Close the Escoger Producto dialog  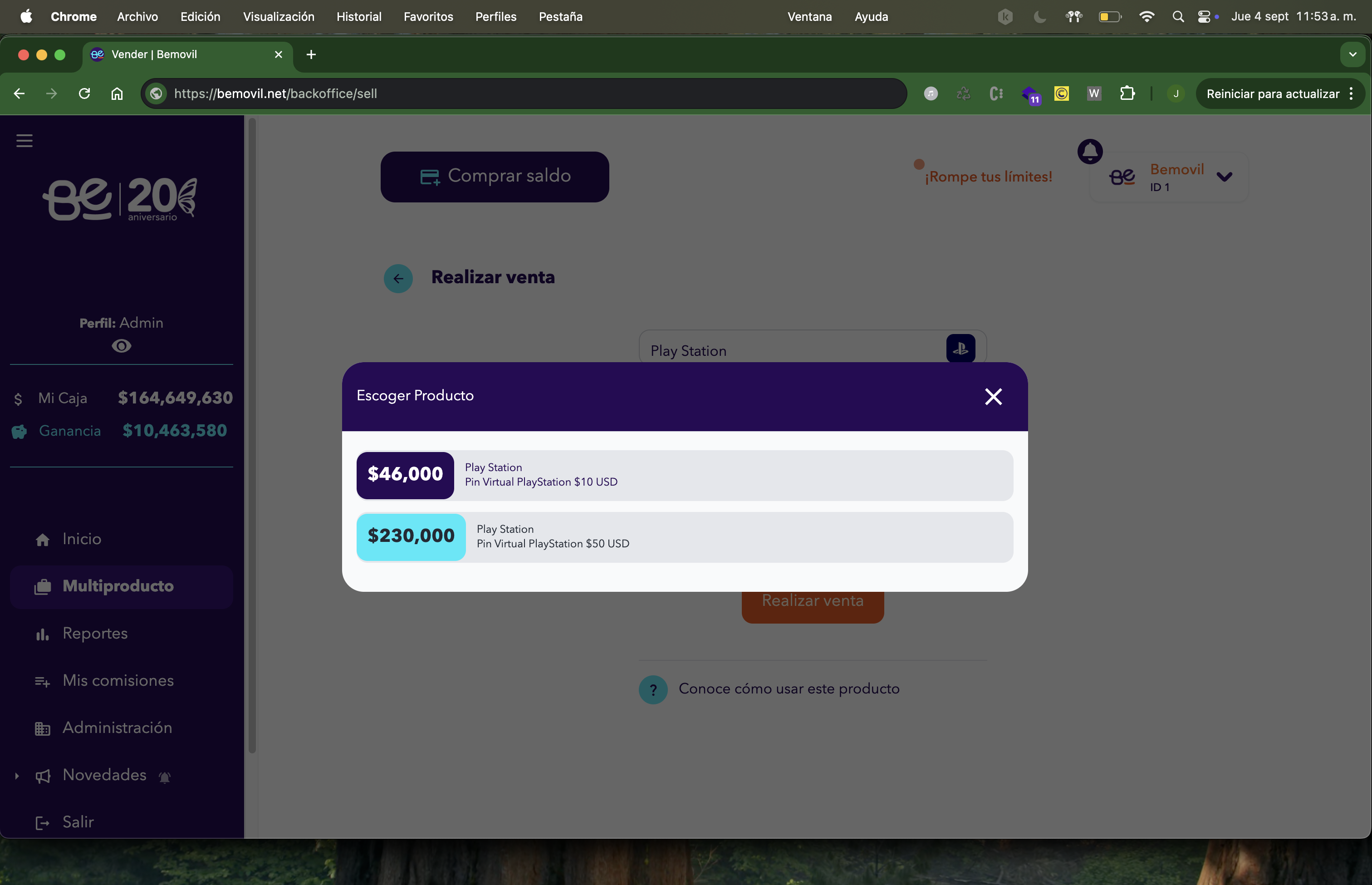click(x=993, y=397)
